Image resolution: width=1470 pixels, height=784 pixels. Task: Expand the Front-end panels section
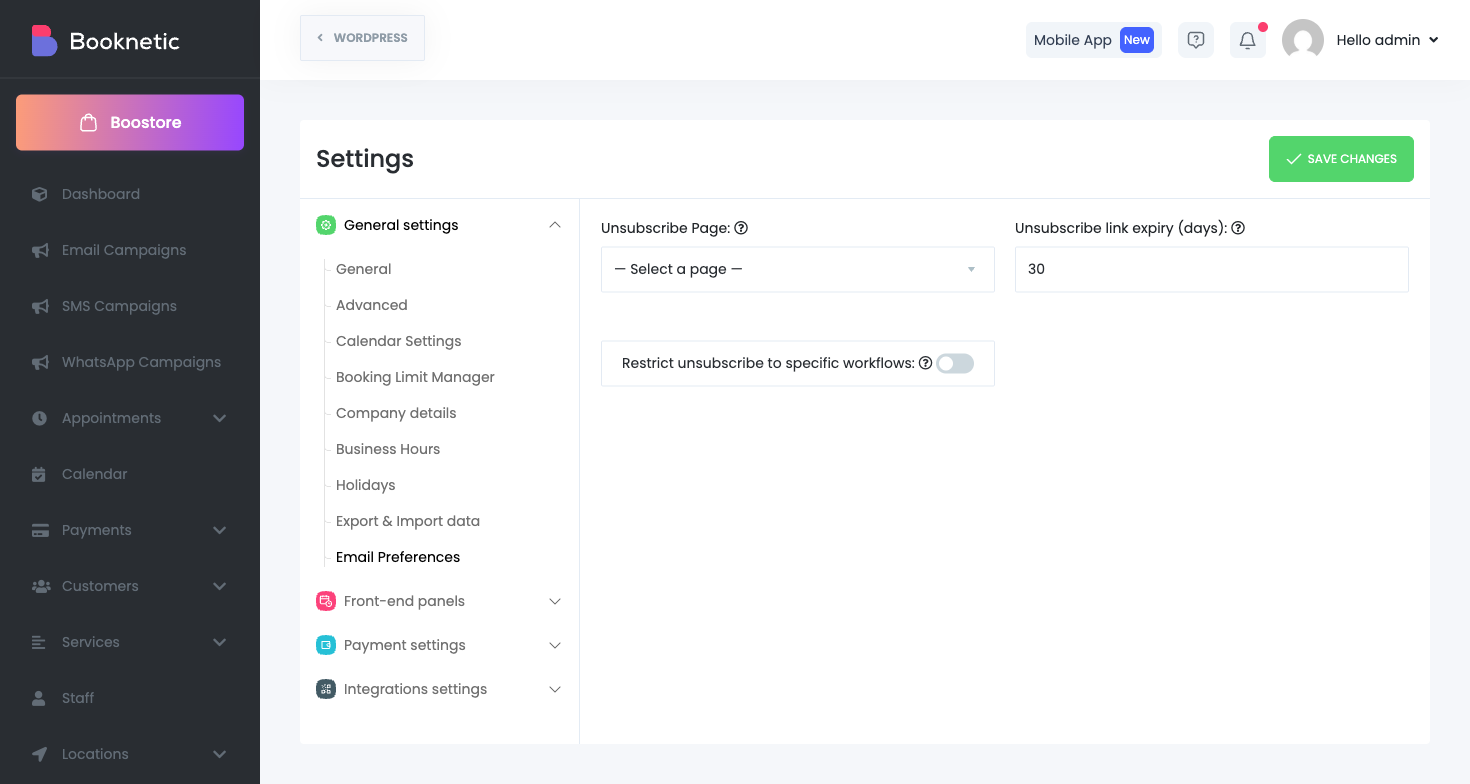(555, 601)
